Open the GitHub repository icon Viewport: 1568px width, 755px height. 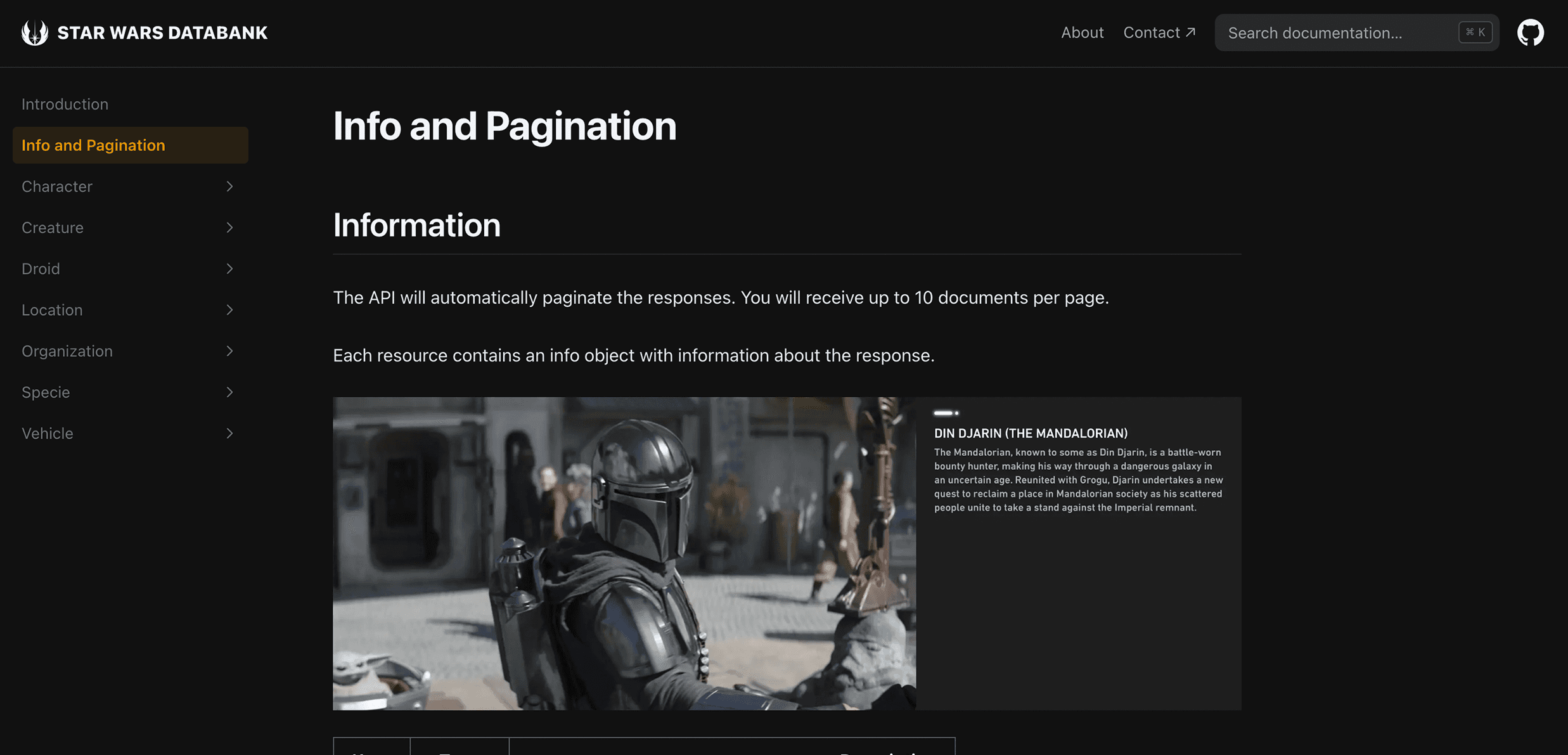[x=1530, y=32]
